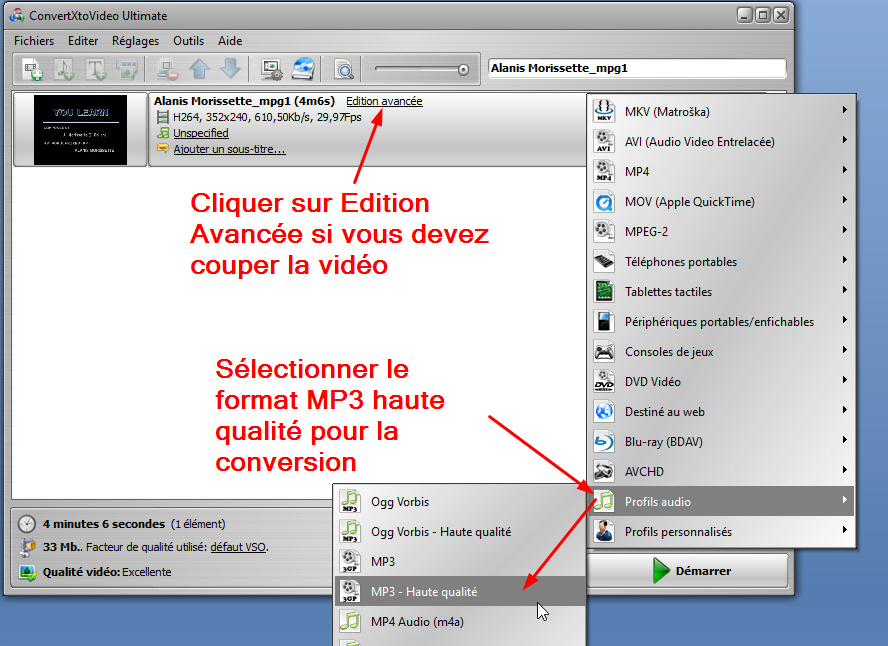Select the MP3 profile entry
Viewport: 888px width, 646px height.
click(x=460, y=562)
